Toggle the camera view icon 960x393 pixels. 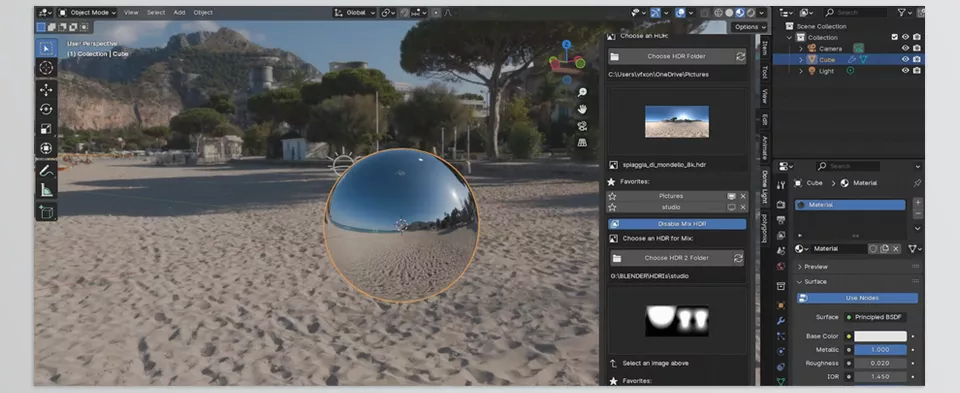pos(582,125)
